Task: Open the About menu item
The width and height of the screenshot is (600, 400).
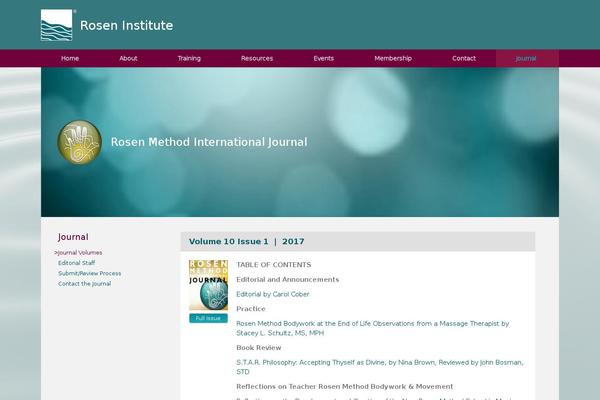Action: [x=128, y=59]
